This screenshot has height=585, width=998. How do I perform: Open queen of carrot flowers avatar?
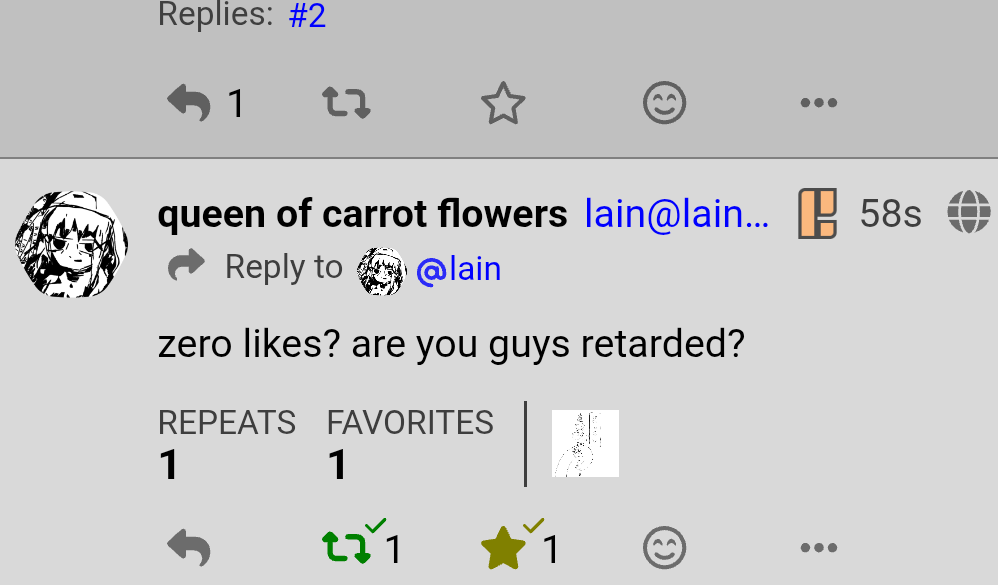(69, 245)
